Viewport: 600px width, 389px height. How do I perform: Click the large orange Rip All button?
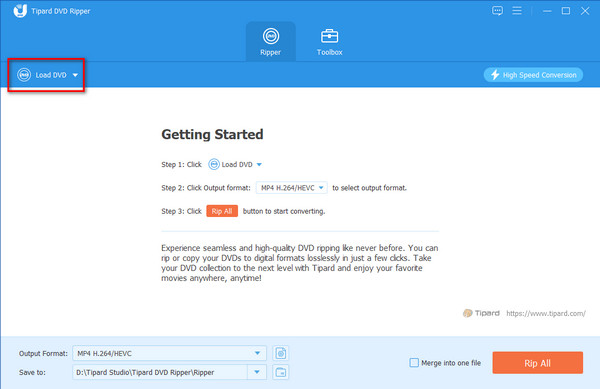point(537,363)
